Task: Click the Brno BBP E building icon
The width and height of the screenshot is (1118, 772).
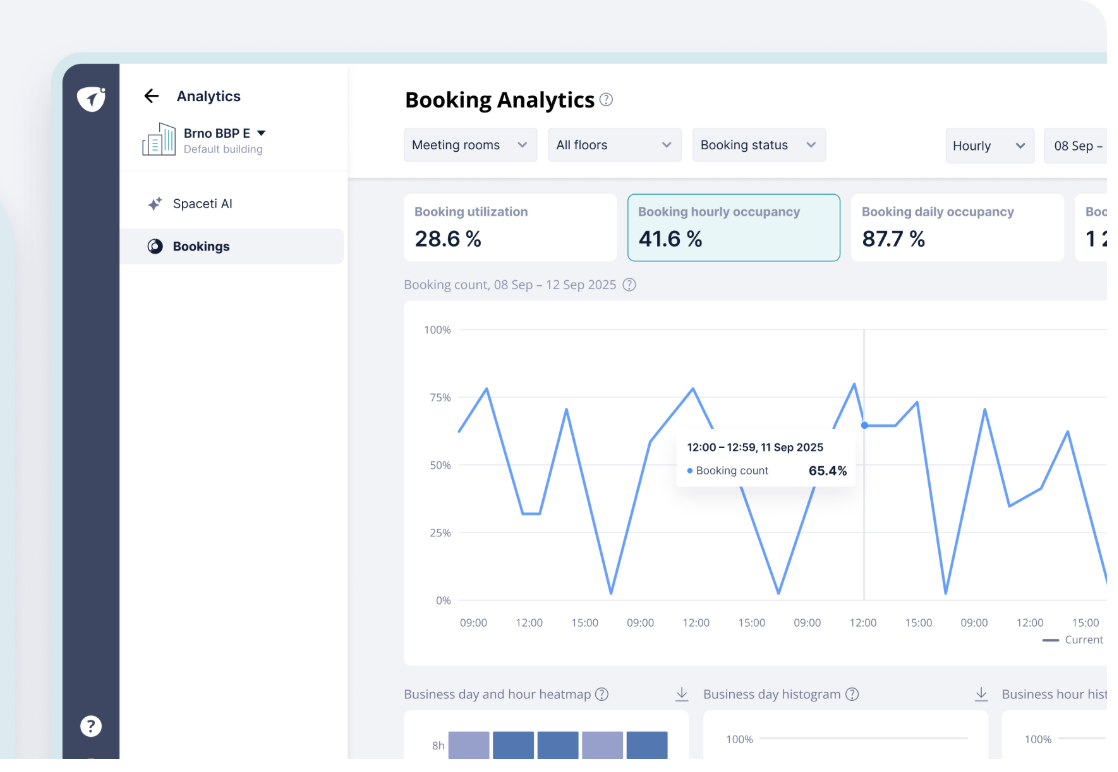Action: click(158, 140)
